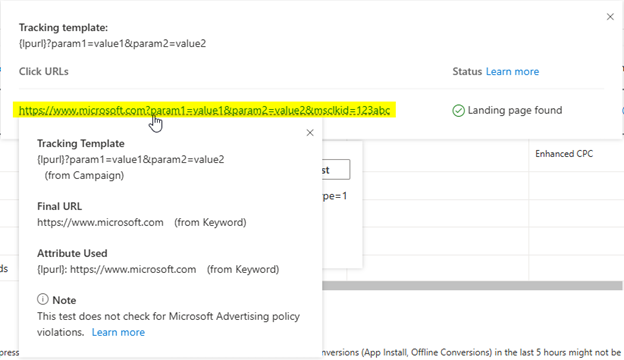Click the Attribute Used heading
The height and width of the screenshot is (360, 624).
72,253
